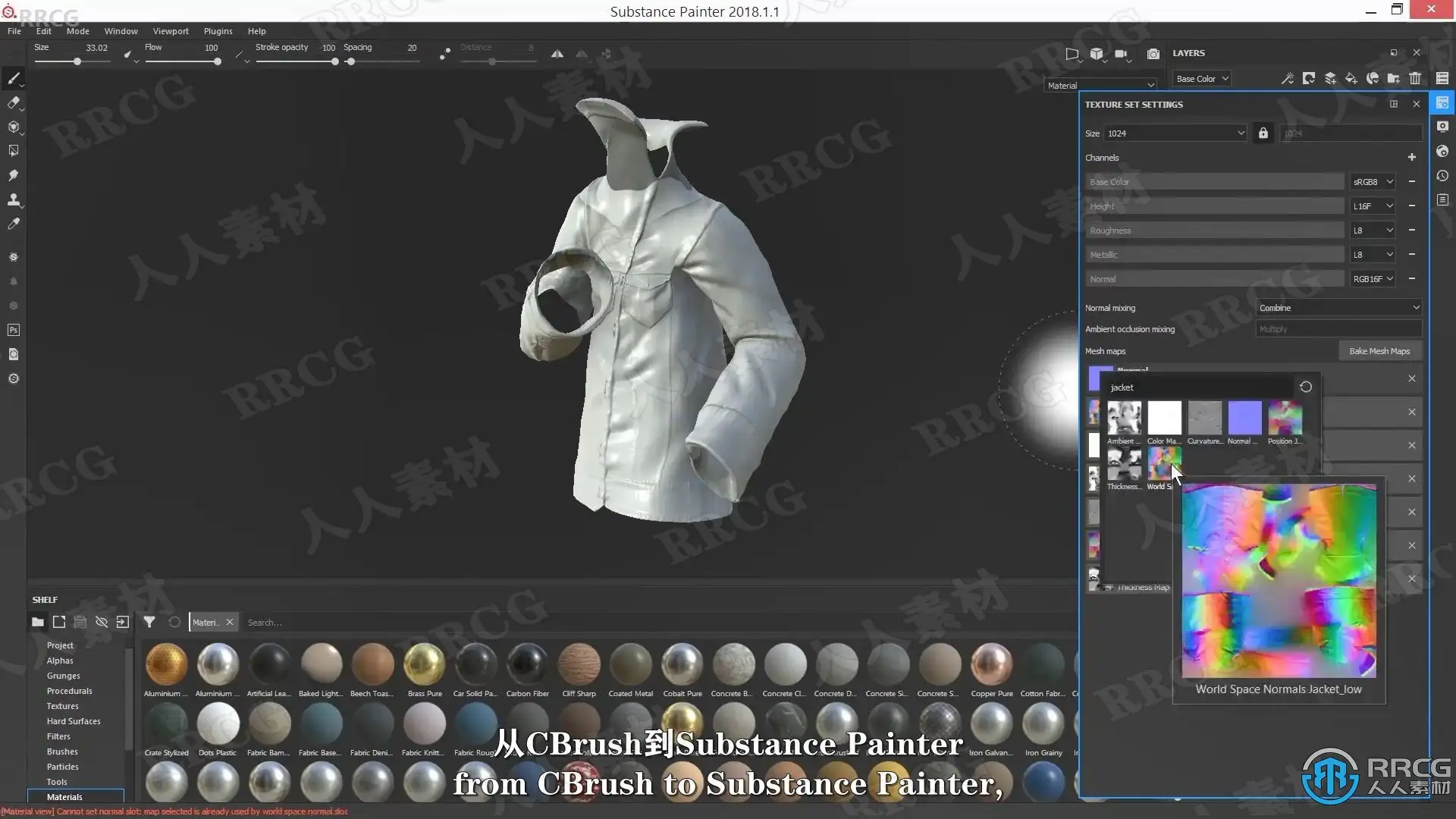The width and height of the screenshot is (1456, 819).
Task: Select the Eraser tool in left toolbar
Action: pos(14,102)
